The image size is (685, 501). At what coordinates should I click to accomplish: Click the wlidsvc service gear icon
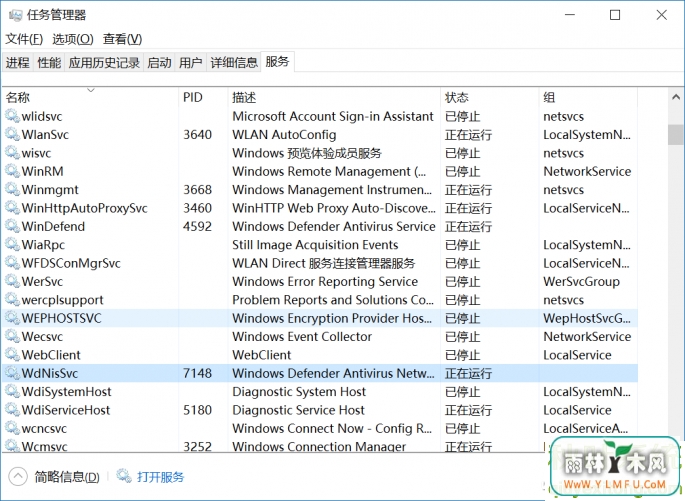tap(12, 116)
